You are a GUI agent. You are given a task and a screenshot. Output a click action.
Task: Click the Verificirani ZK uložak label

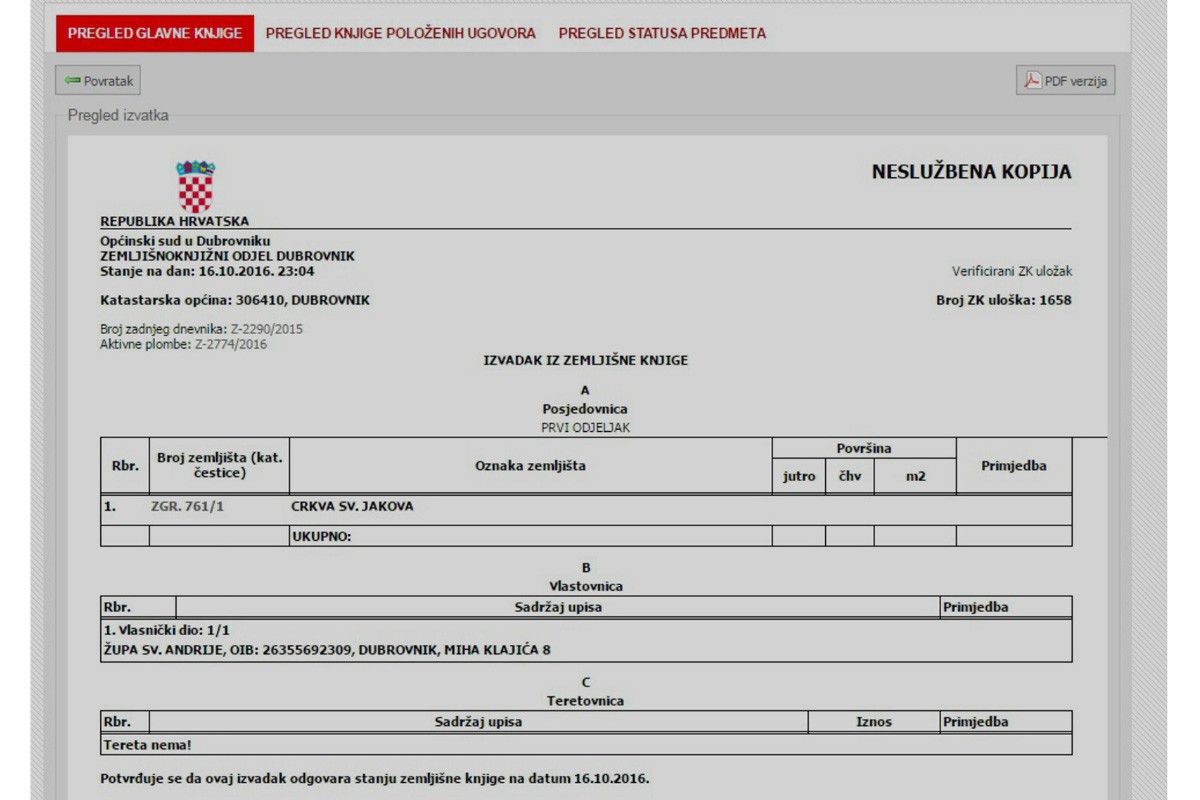click(x=1012, y=271)
